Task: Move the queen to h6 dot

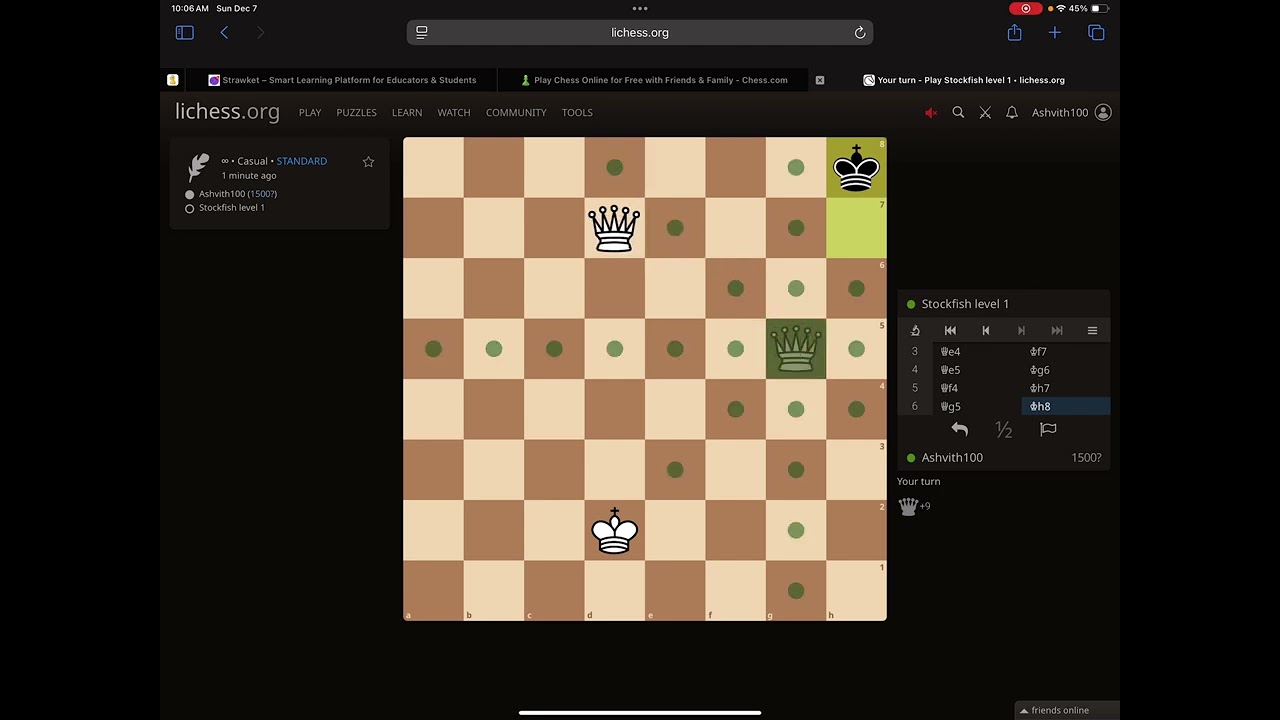Action: [856, 288]
